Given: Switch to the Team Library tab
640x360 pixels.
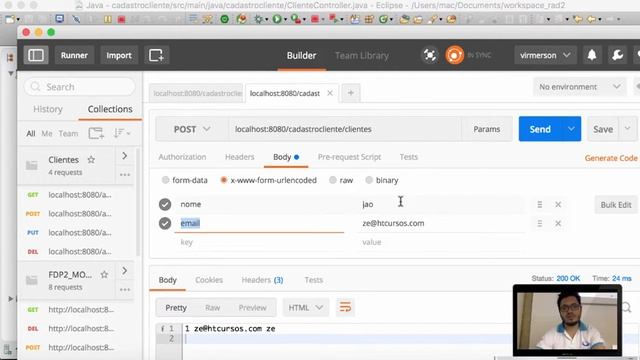Looking at the screenshot, I should [x=362, y=56].
